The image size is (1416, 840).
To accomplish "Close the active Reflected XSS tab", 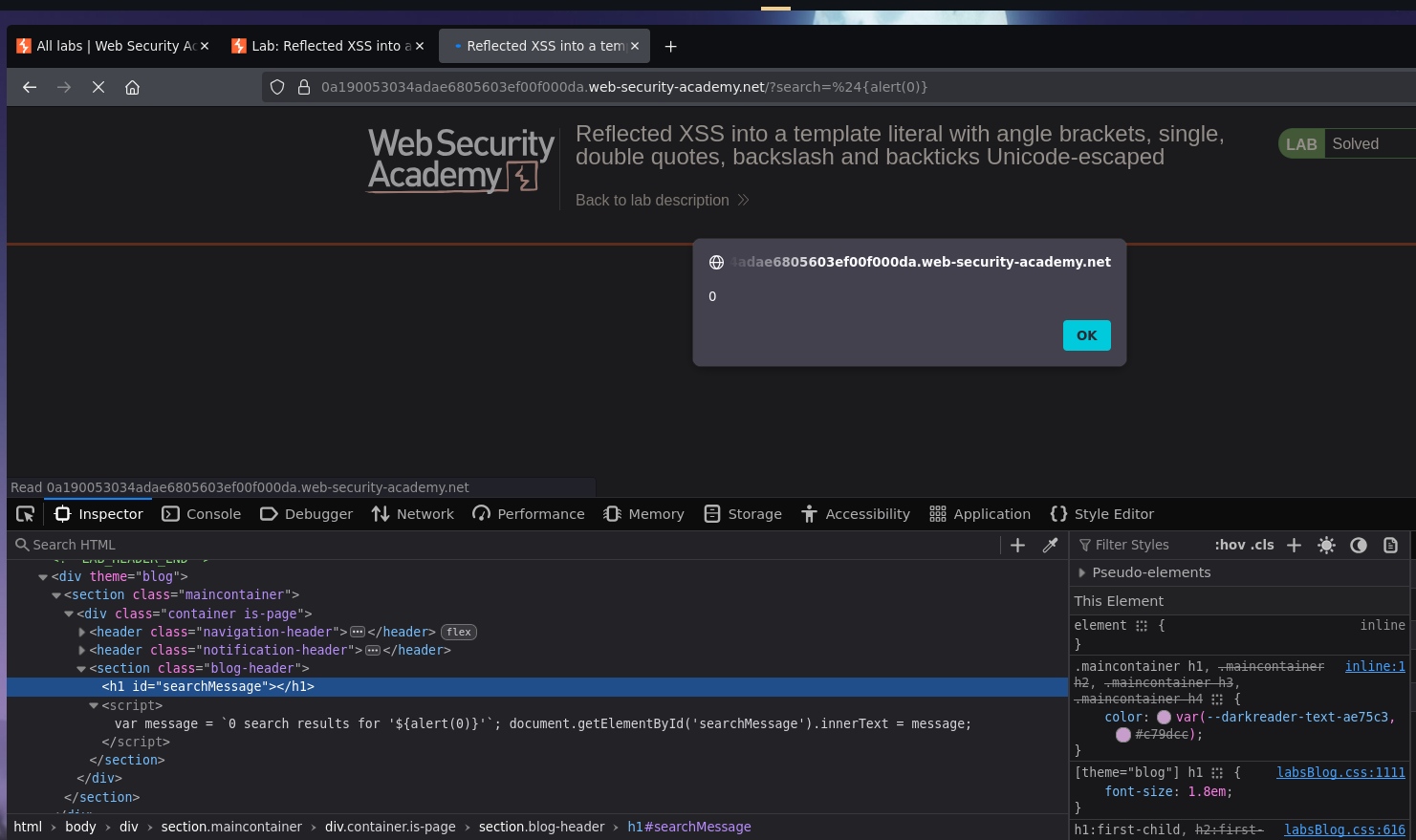I will [635, 46].
